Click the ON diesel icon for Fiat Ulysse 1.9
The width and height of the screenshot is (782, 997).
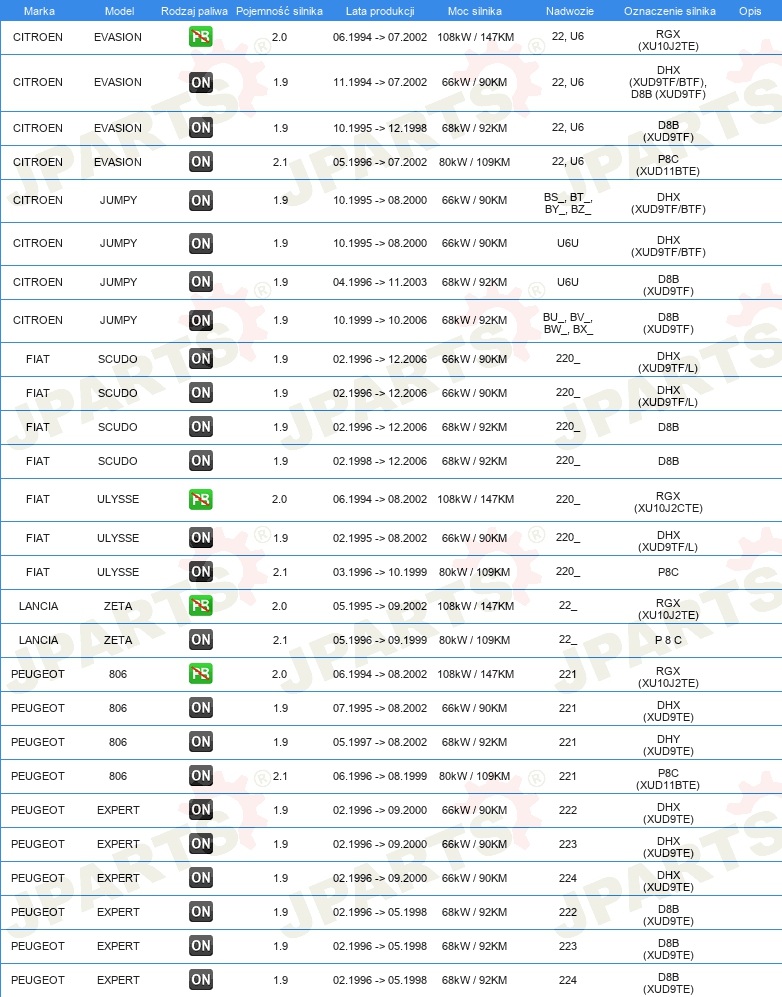click(x=201, y=538)
